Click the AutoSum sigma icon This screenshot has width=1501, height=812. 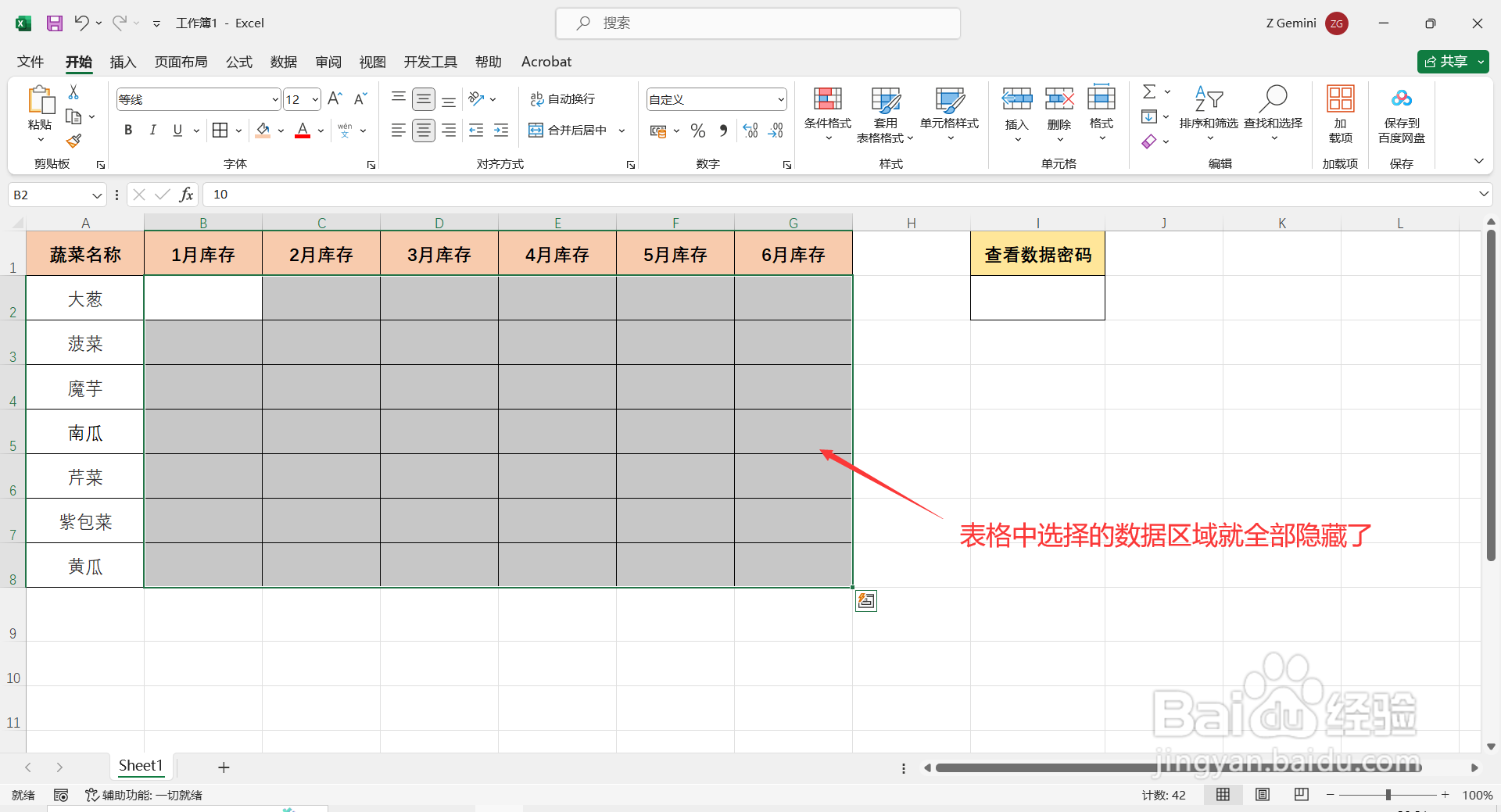[x=1149, y=91]
